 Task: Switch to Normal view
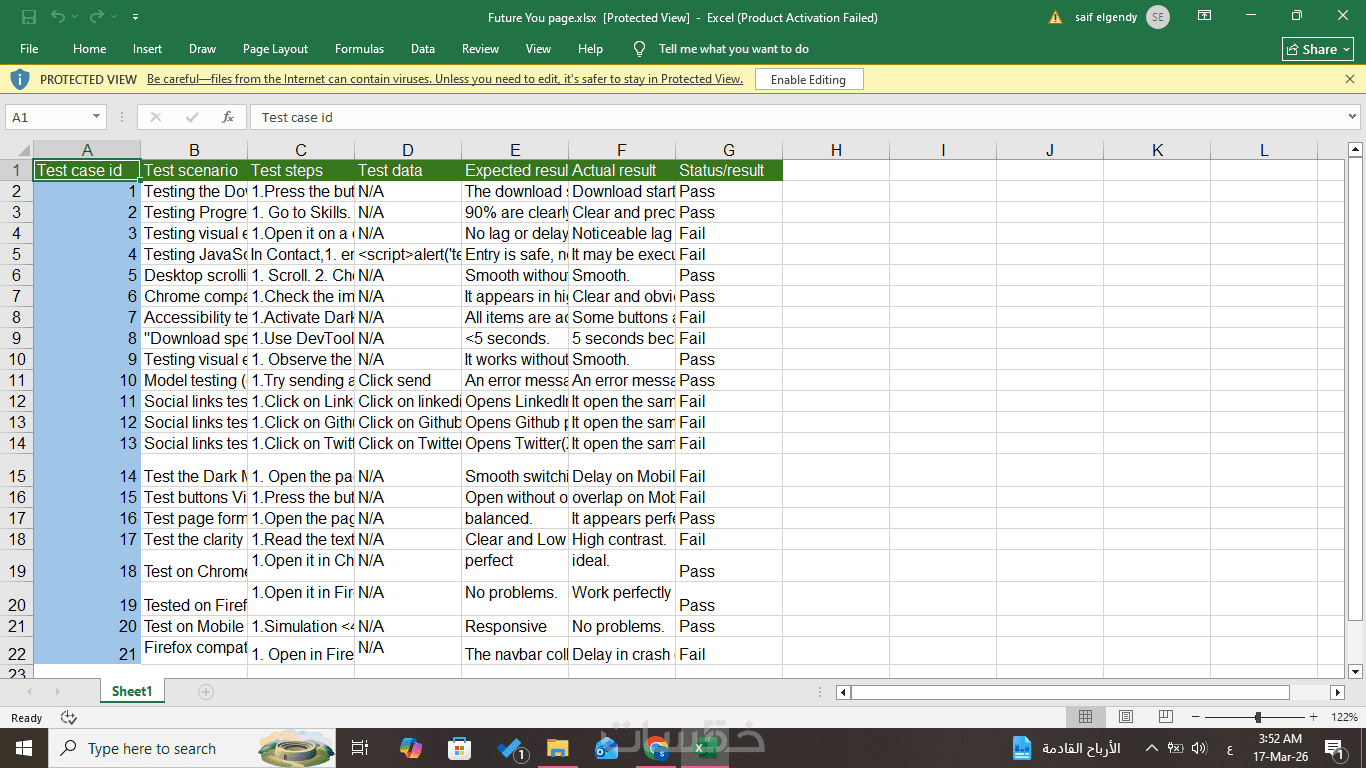1085,717
